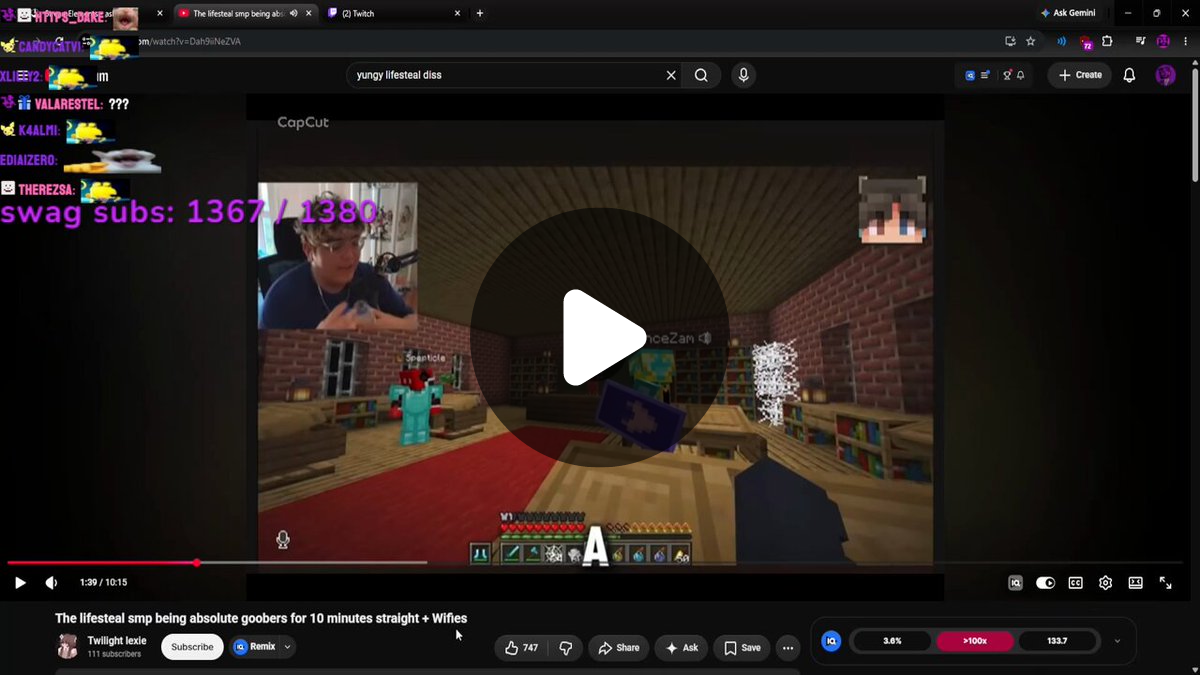Screen dimensions: 1200x675
Task: Bookmark this page with the star icon
Action: click(x=1031, y=41)
